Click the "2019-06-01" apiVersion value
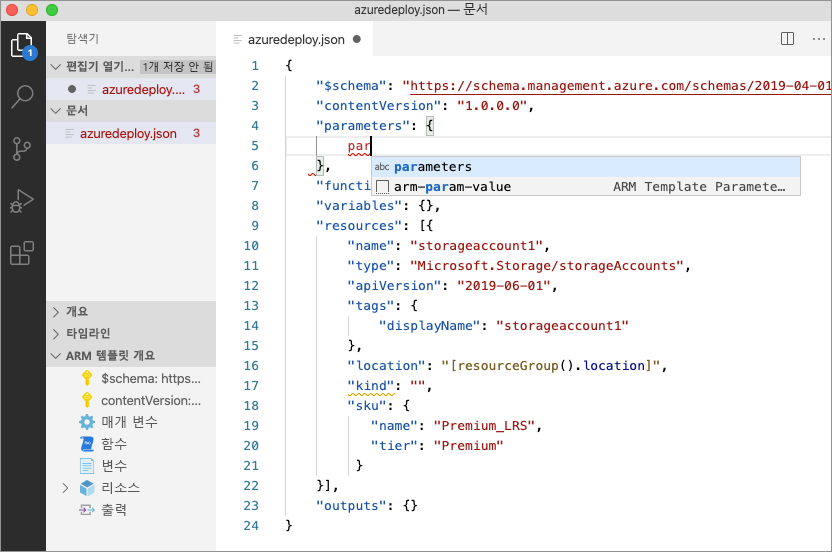The image size is (832, 552). point(504,286)
